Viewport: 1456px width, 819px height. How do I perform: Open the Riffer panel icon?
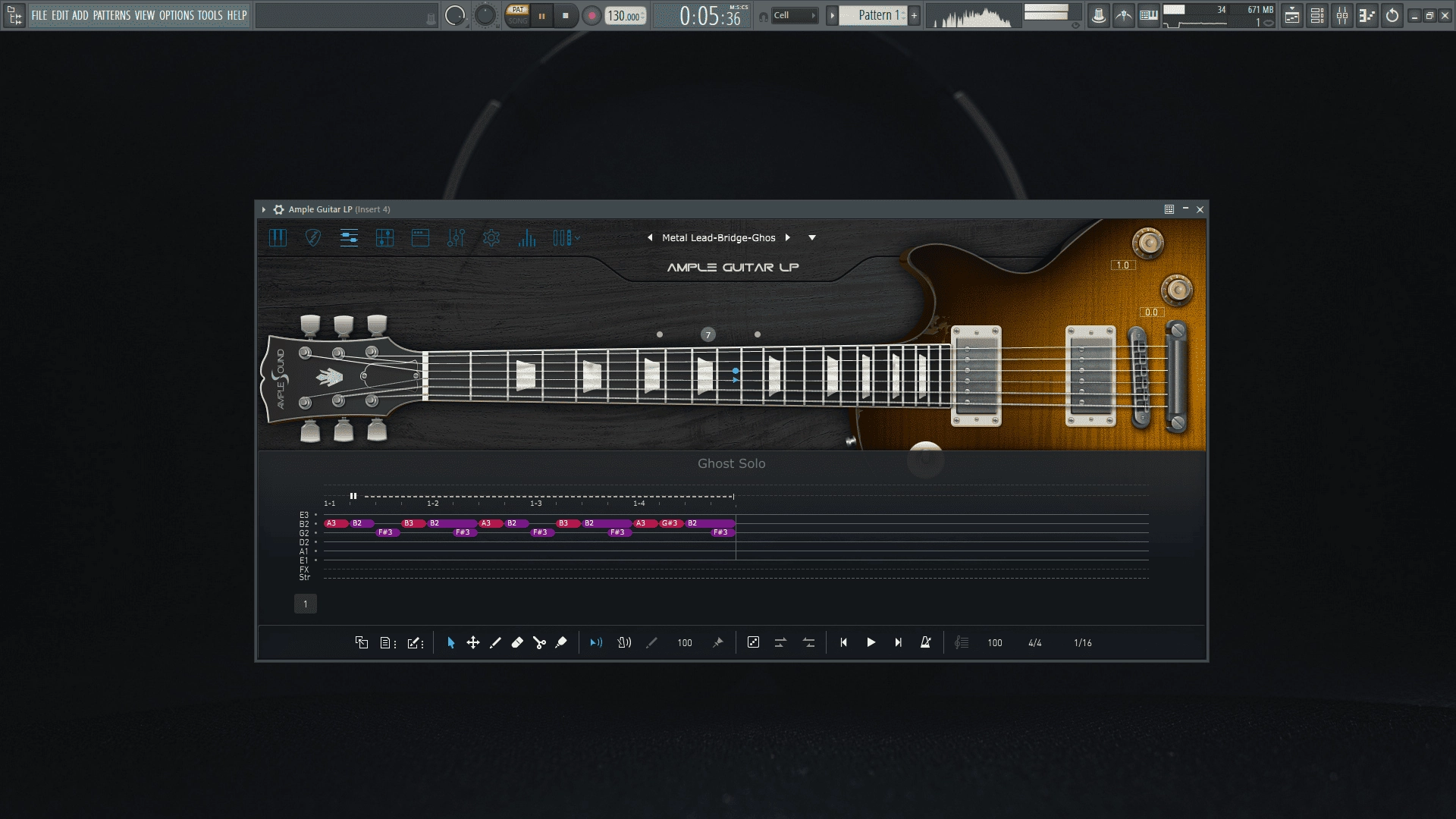349,238
